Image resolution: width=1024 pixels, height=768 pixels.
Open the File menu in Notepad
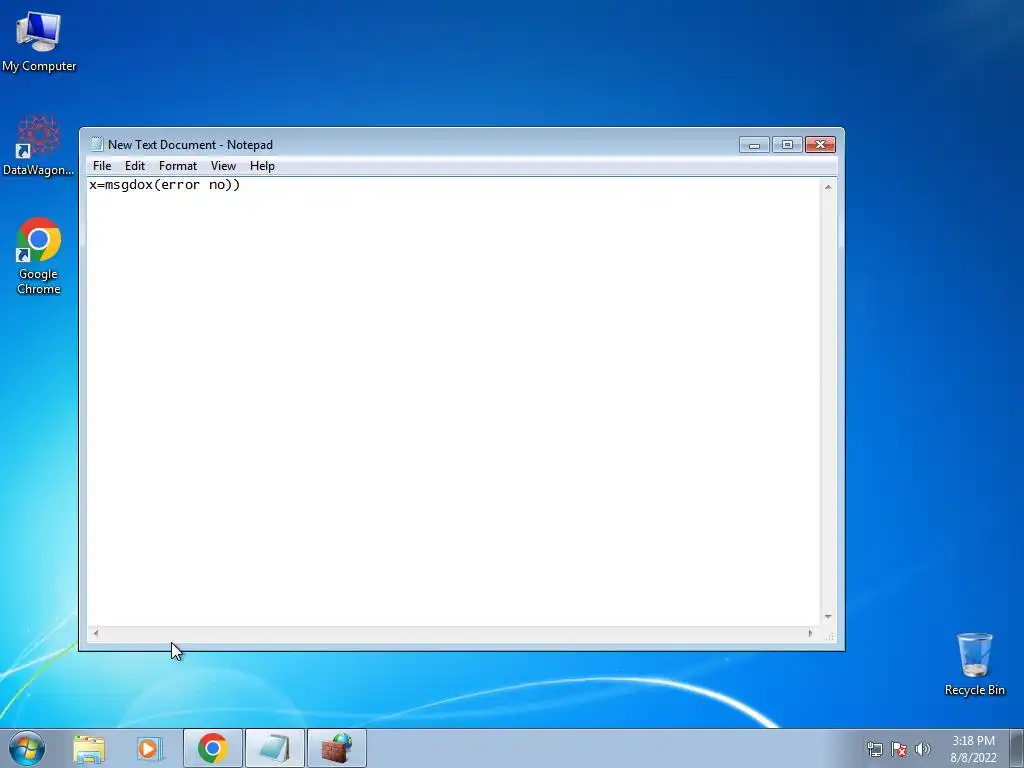[102, 166]
